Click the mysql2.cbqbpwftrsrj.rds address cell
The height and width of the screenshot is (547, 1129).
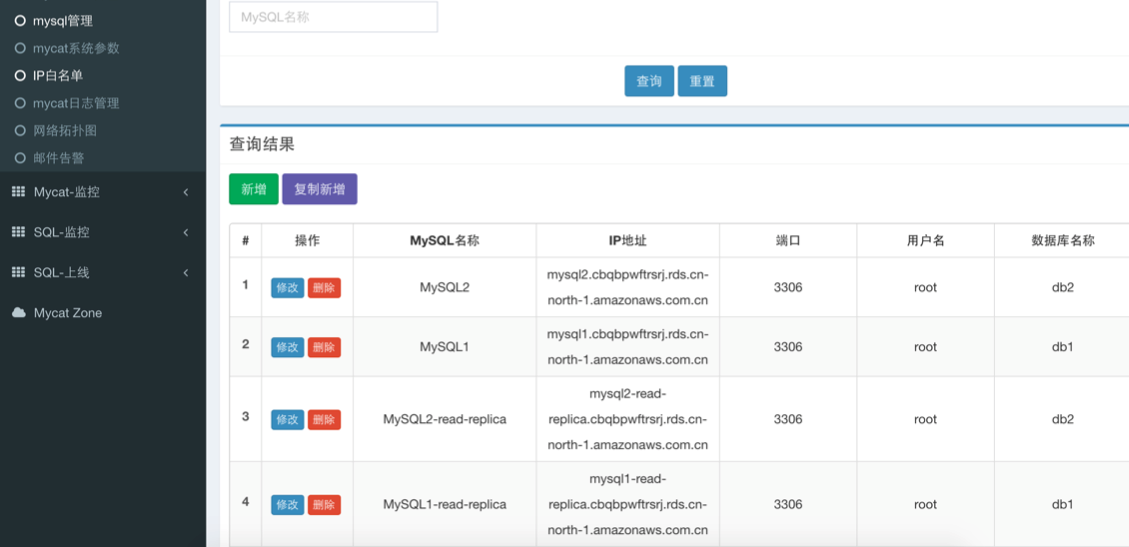628,288
